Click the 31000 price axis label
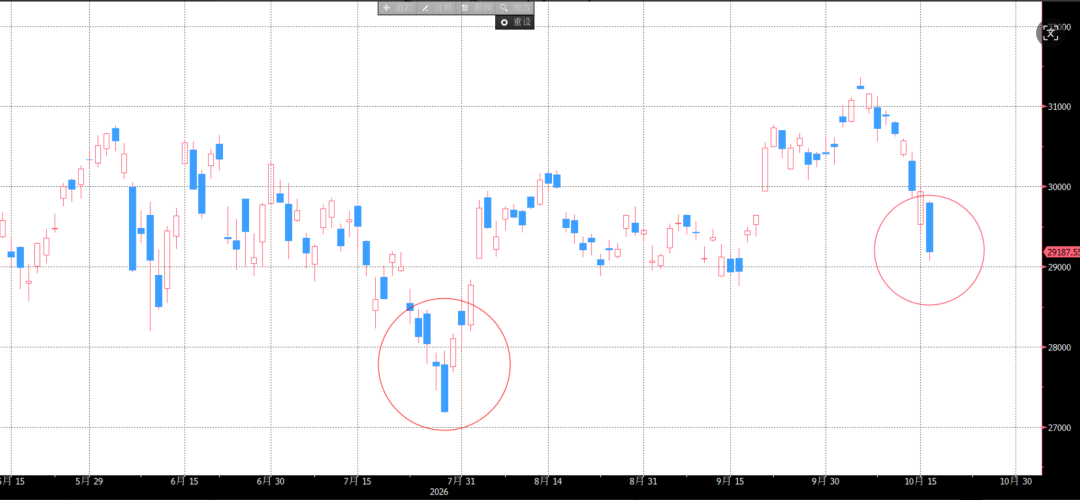This screenshot has width=1080, height=500. [x=1058, y=107]
